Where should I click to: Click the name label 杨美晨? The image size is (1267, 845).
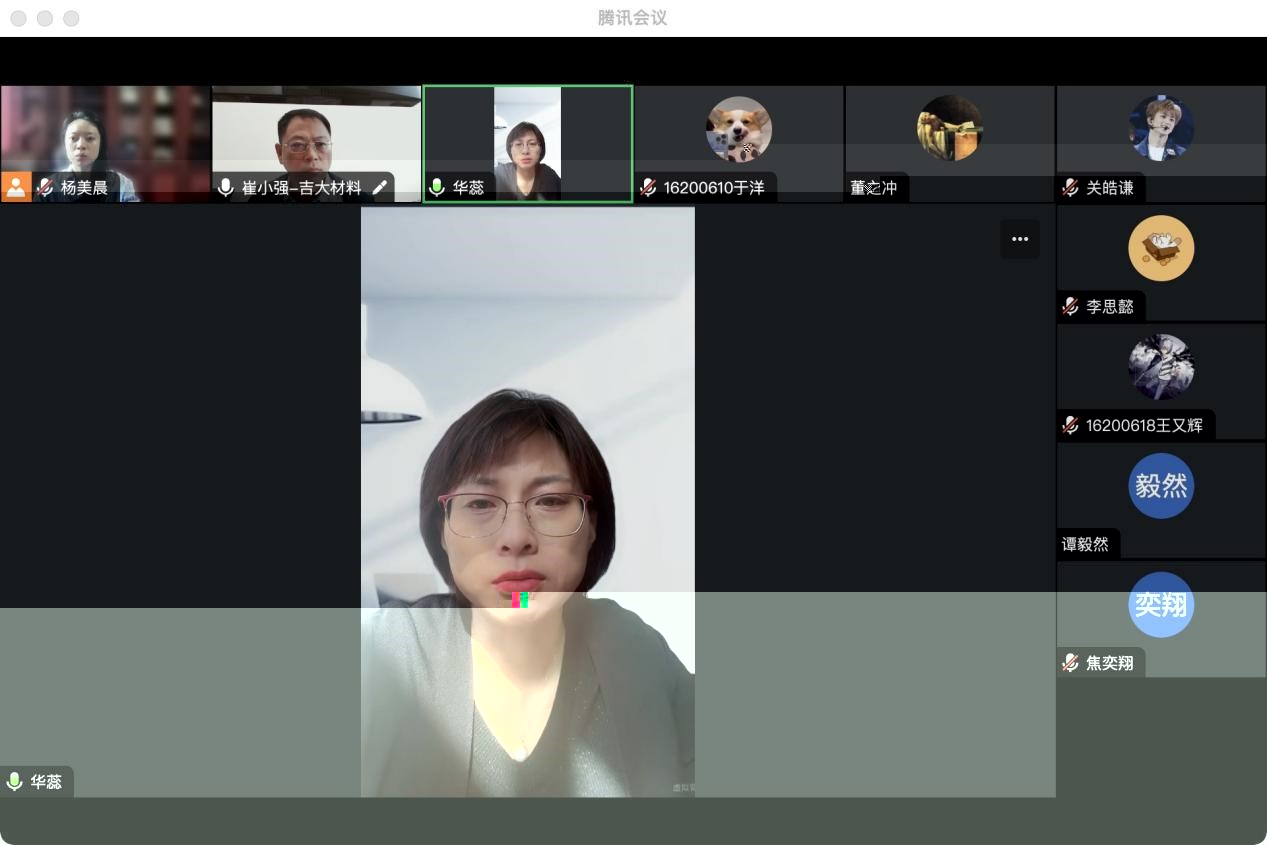coord(84,187)
